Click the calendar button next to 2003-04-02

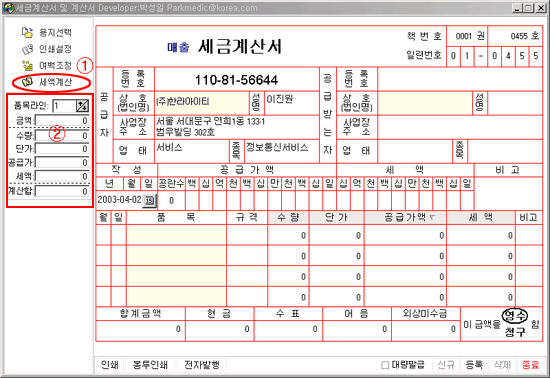click(150, 201)
